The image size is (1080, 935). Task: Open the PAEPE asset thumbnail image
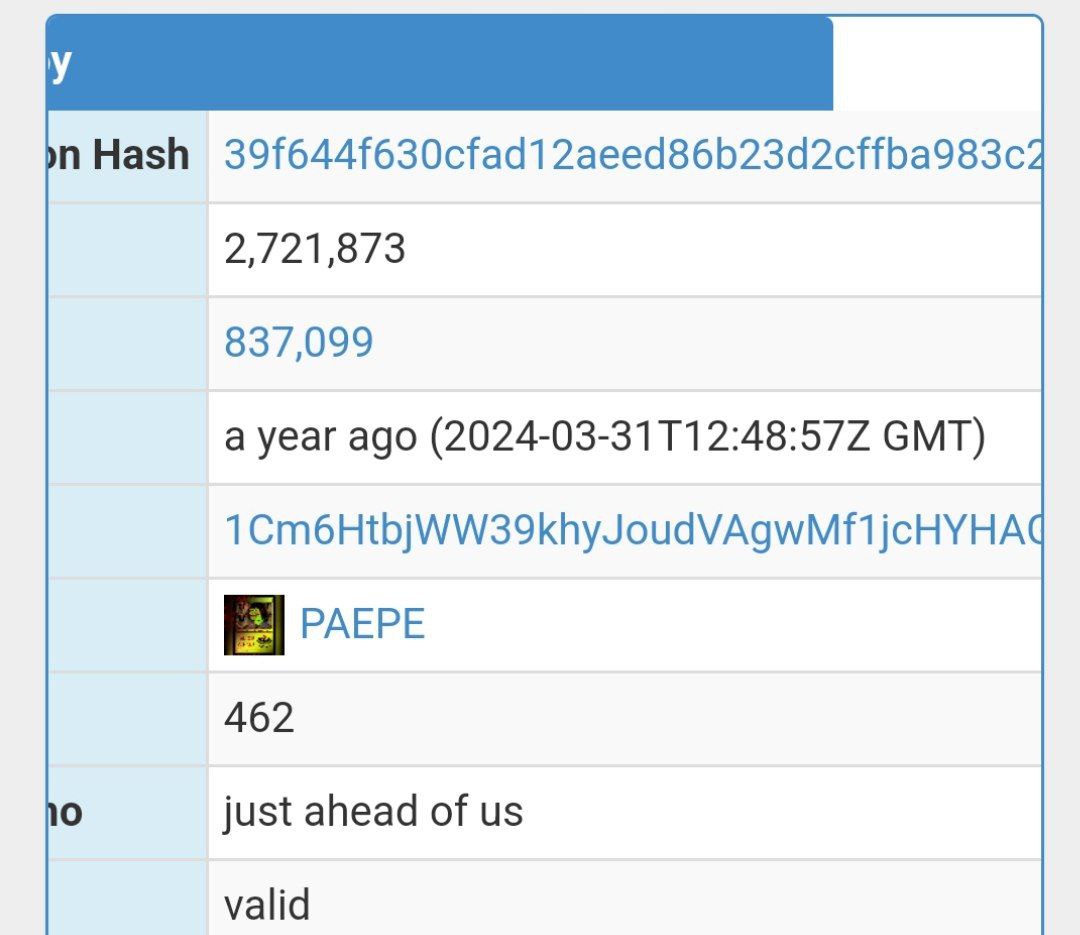pos(253,624)
